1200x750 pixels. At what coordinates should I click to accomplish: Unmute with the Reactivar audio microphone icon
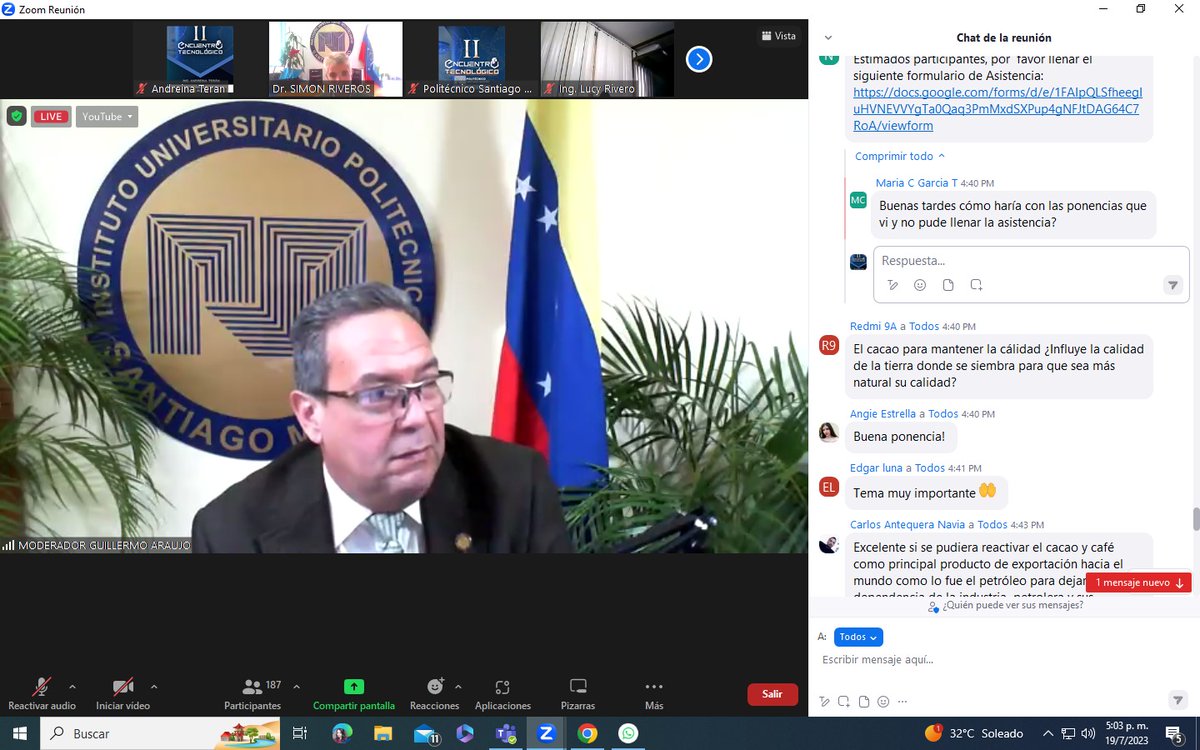[x=41, y=687]
